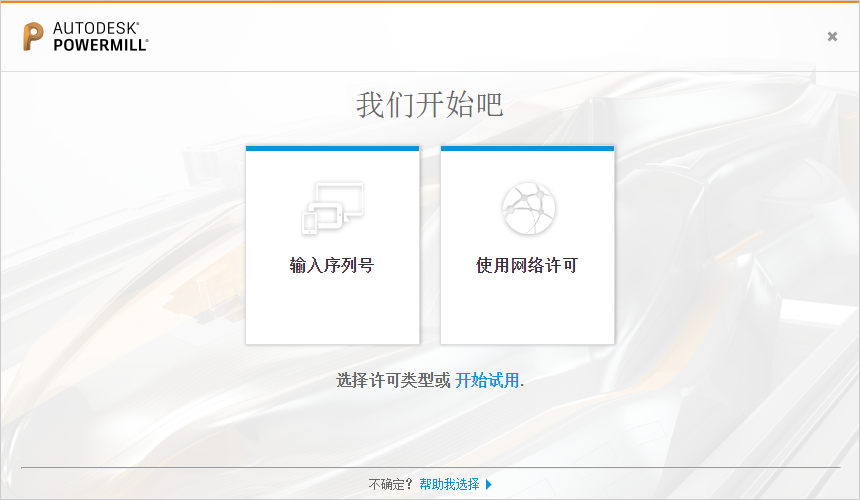
Task: Select the 输入序列号 card label
Action: click(332, 265)
